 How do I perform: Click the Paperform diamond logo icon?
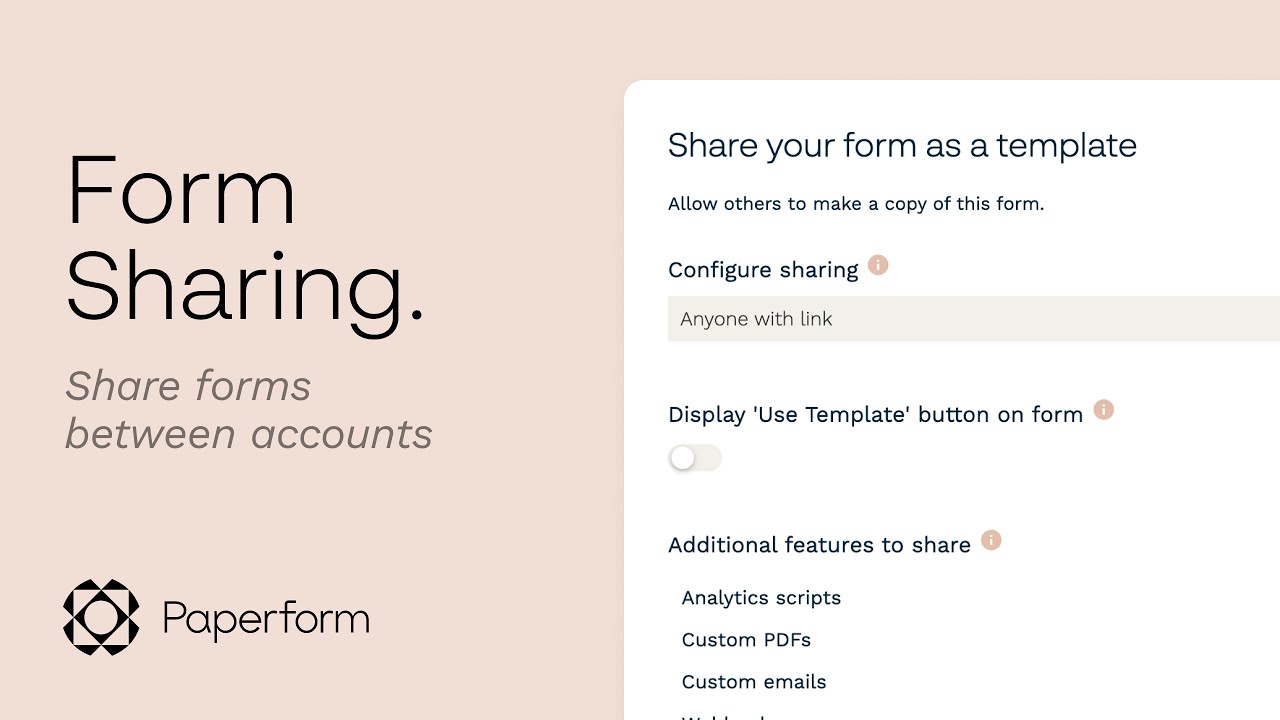coord(101,617)
